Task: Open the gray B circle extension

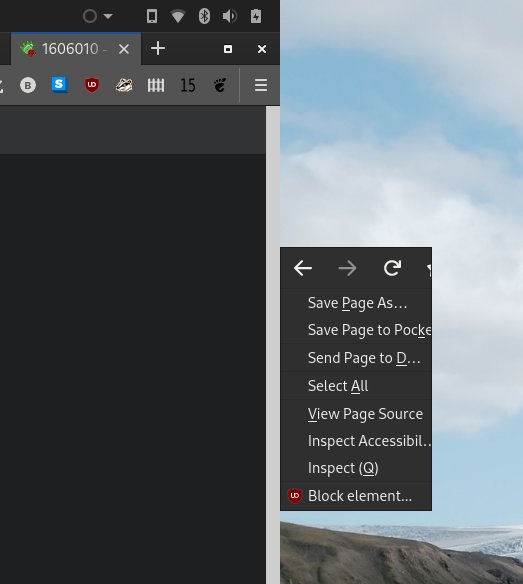Action: [x=28, y=85]
